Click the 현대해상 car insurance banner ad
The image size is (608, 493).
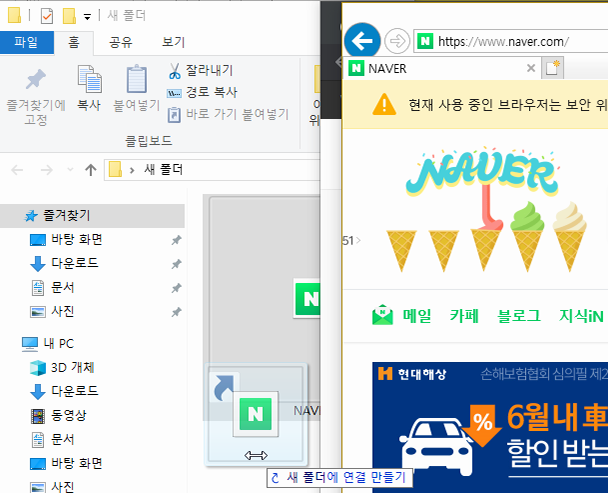click(x=490, y=427)
